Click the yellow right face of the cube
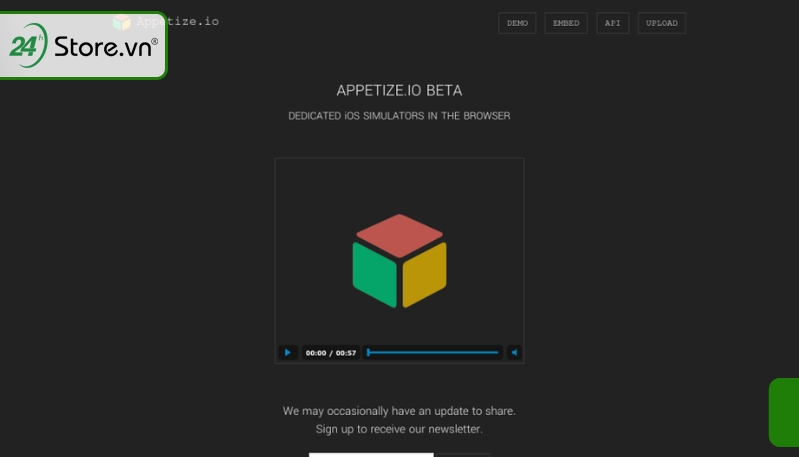799x457 pixels. click(424, 275)
